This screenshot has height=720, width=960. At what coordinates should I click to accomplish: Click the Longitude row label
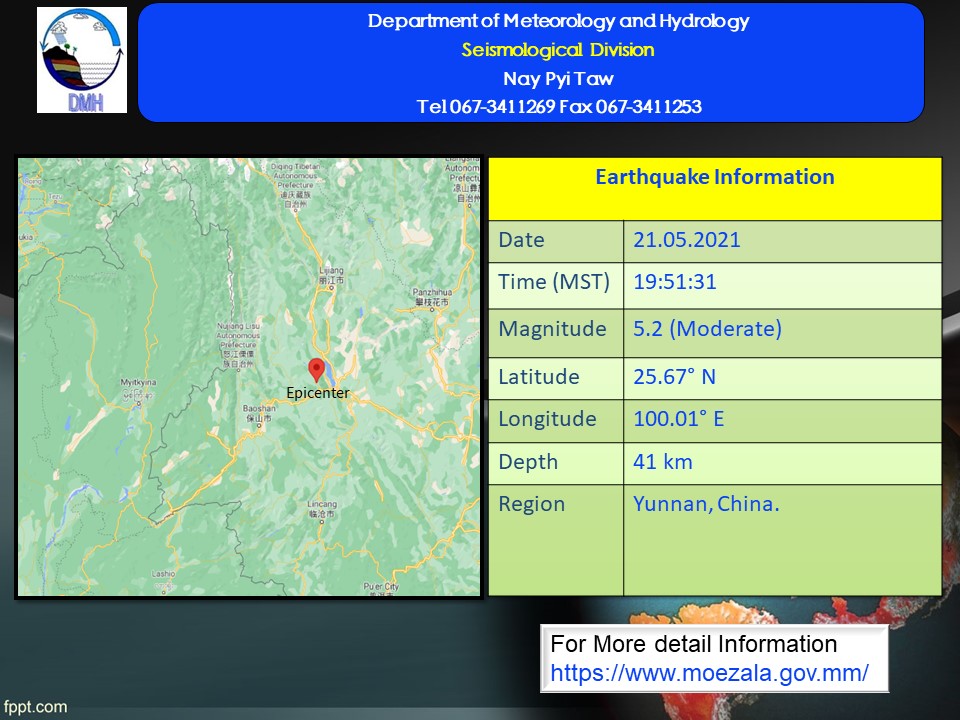547,419
